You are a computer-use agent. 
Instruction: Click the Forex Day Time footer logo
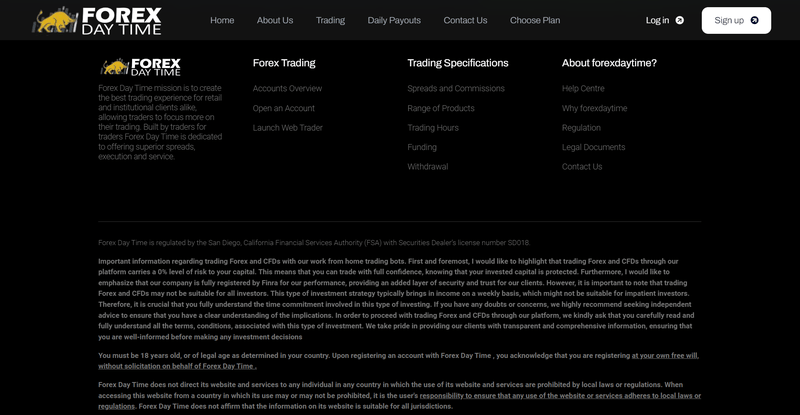(x=141, y=67)
